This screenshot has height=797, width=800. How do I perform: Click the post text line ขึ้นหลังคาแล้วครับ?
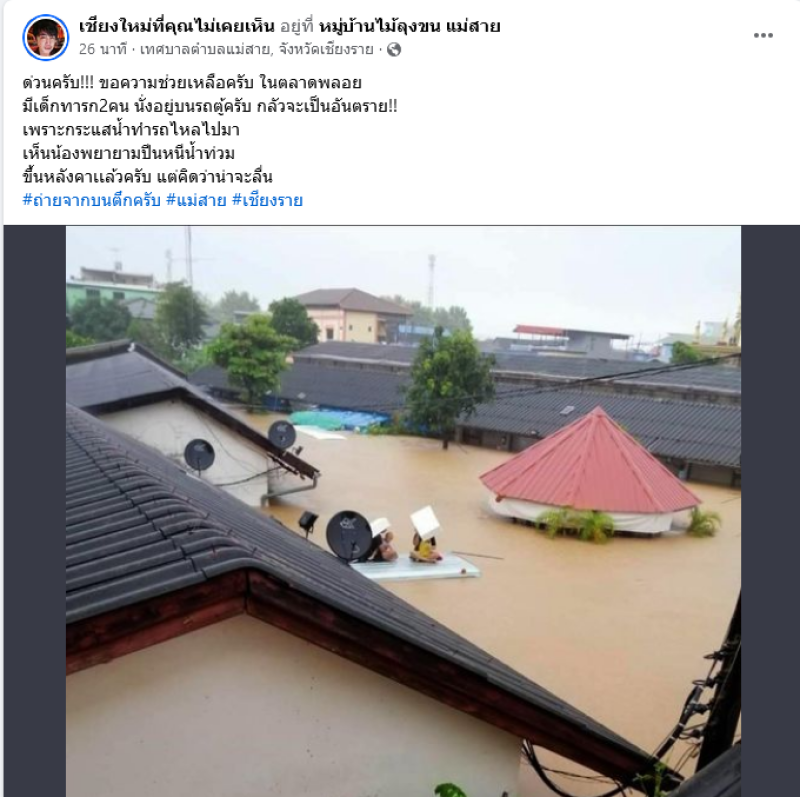pyautogui.click(x=147, y=177)
